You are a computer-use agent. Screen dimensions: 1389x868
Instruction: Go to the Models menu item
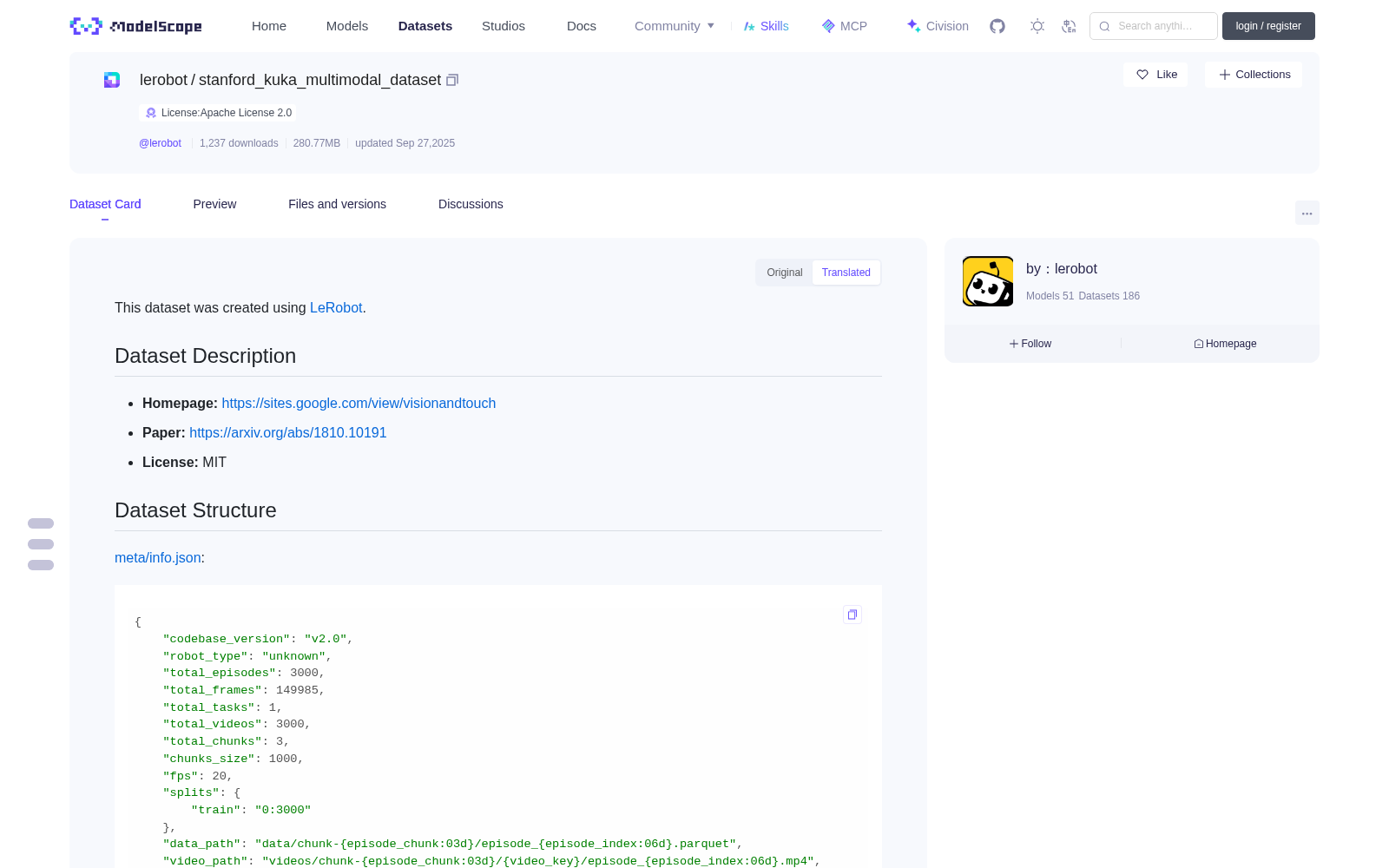[x=347, y=26]
